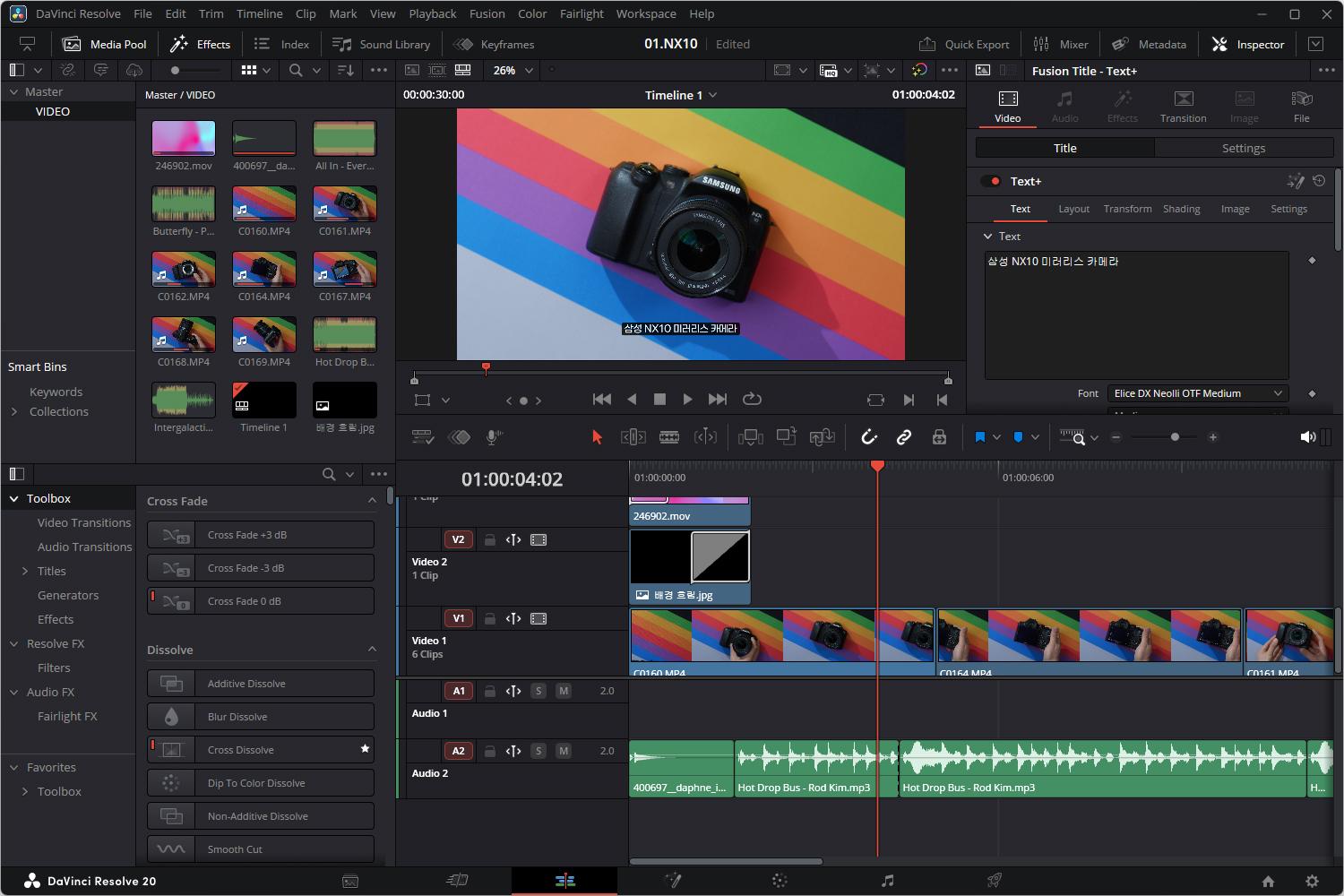Image resolution: width=1344 pixels, height=896 pixels.
Task: Open Project Manager home icon
Action: (x=1268, y=881)
